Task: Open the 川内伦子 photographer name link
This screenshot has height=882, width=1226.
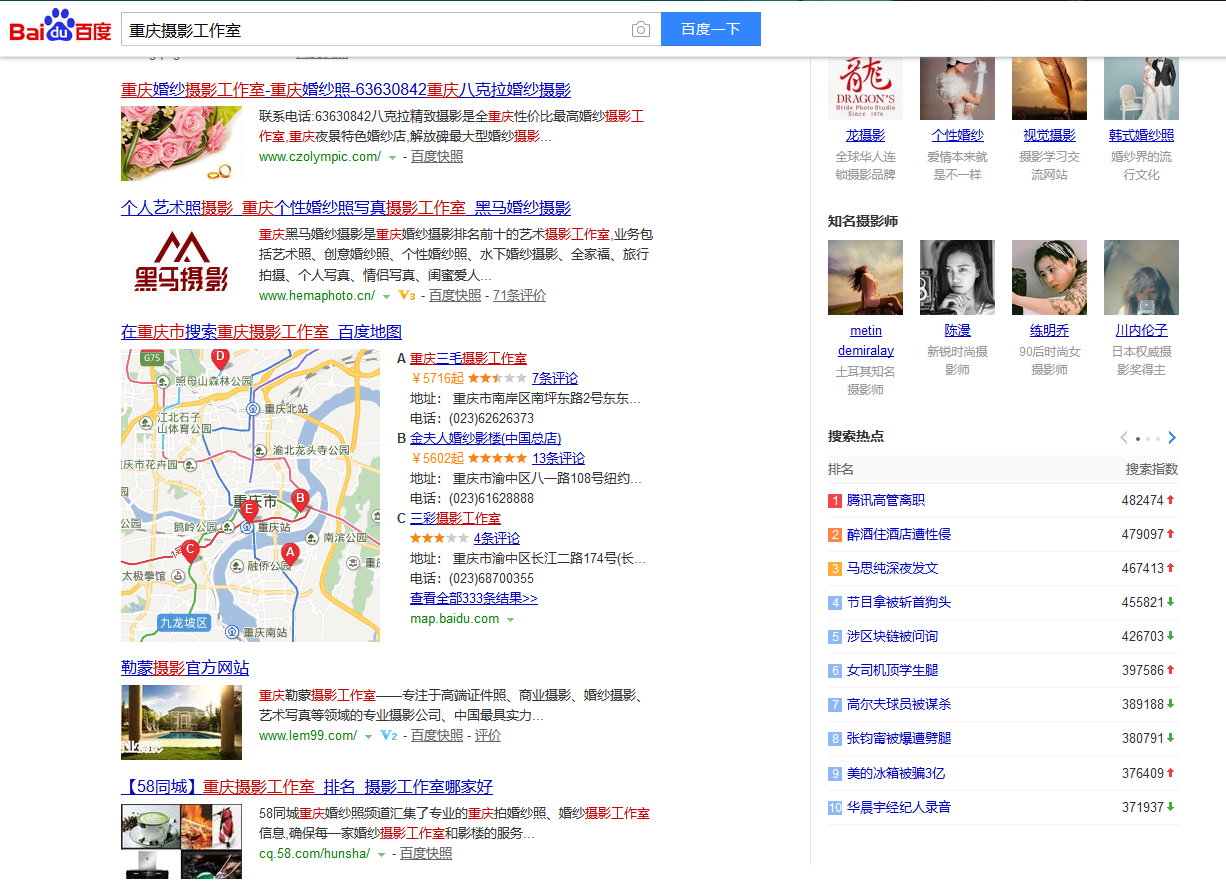Action: [x=1141, y=330]
